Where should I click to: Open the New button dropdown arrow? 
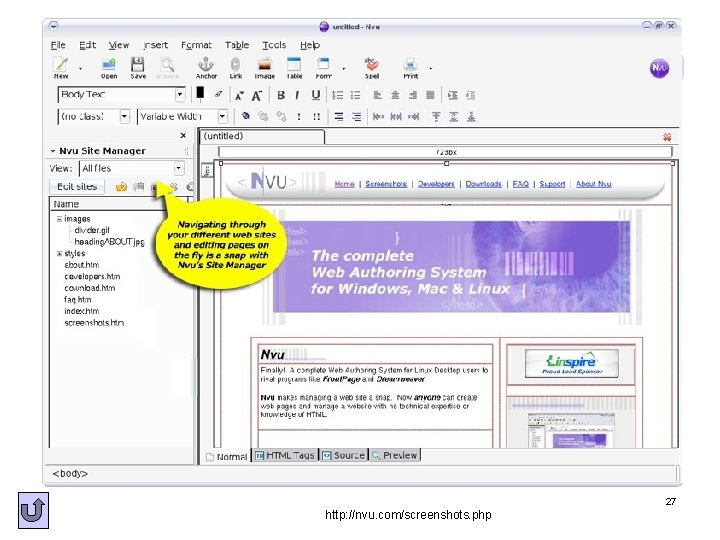tap(80, 69)
